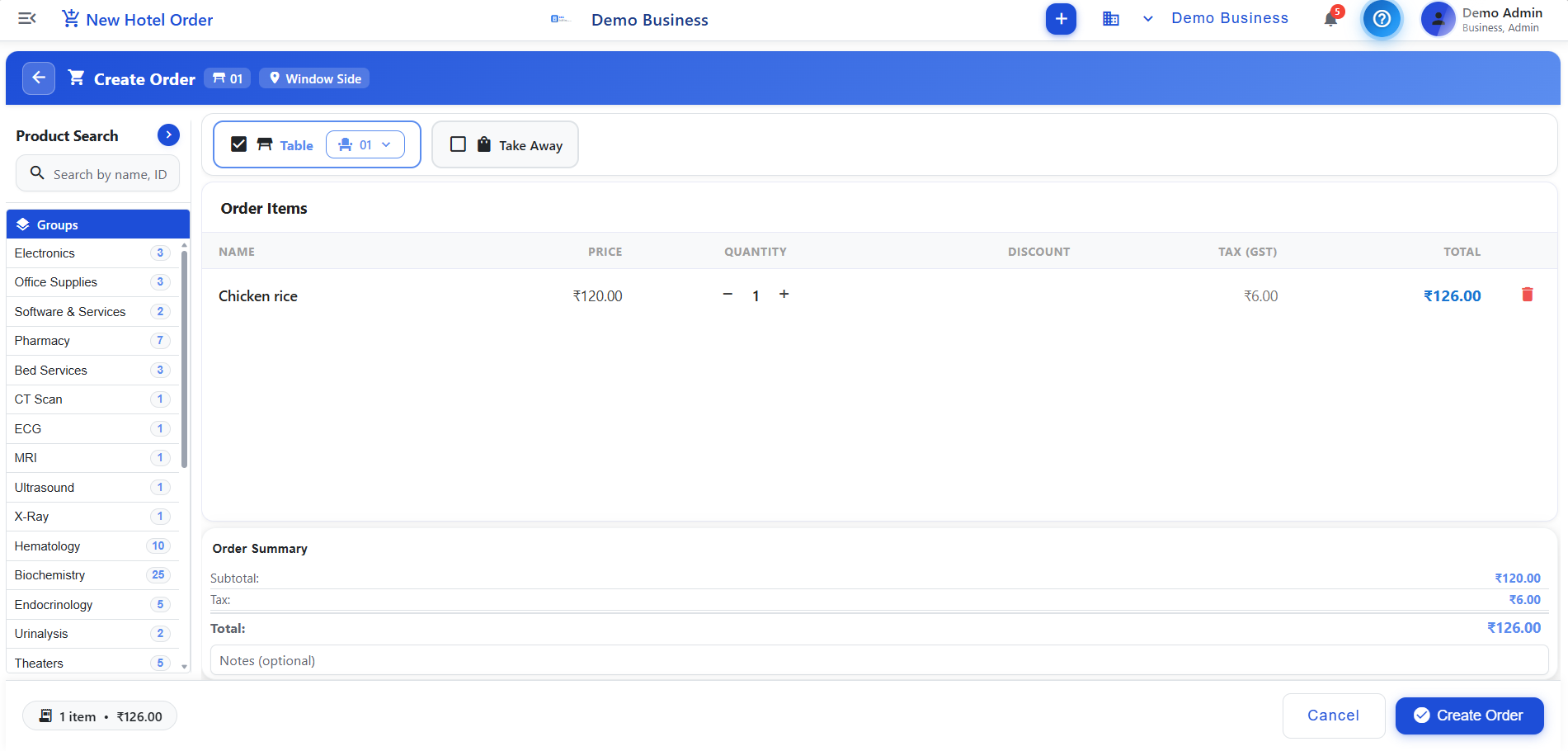Expand the Demo Business switcher chevron
This screenshot has height=751, width=1568.
pyautogui.click(x=1147, y=19)
